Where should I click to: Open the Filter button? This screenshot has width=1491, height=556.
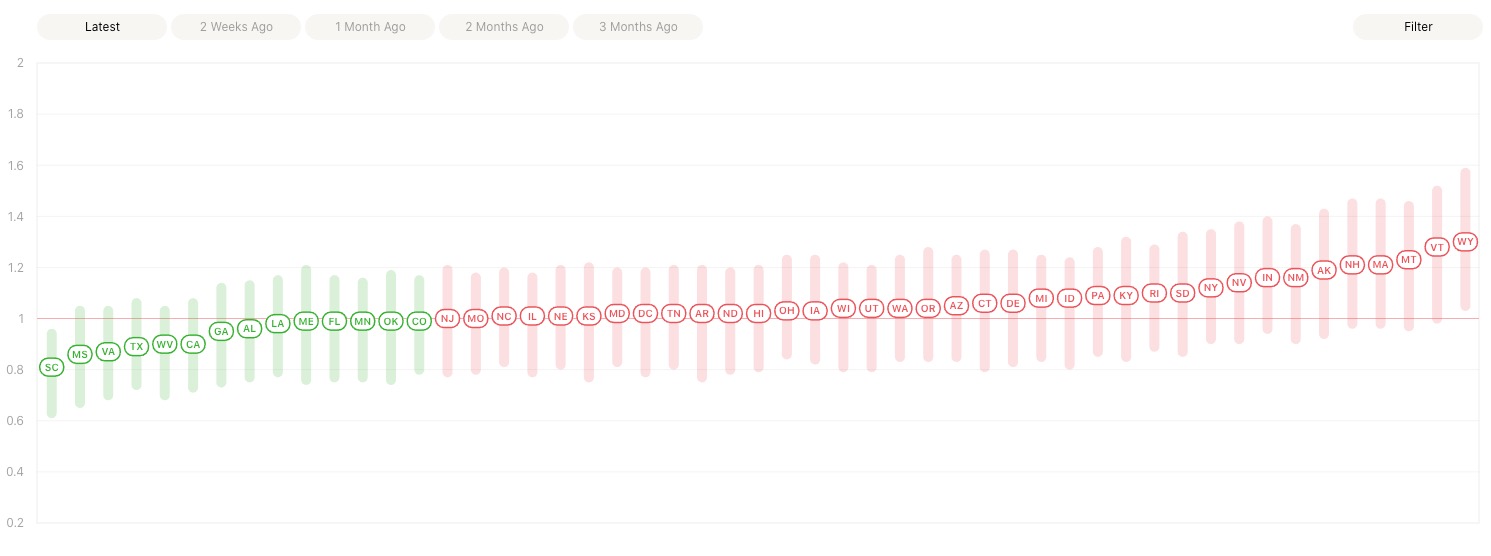[1418, 27]
